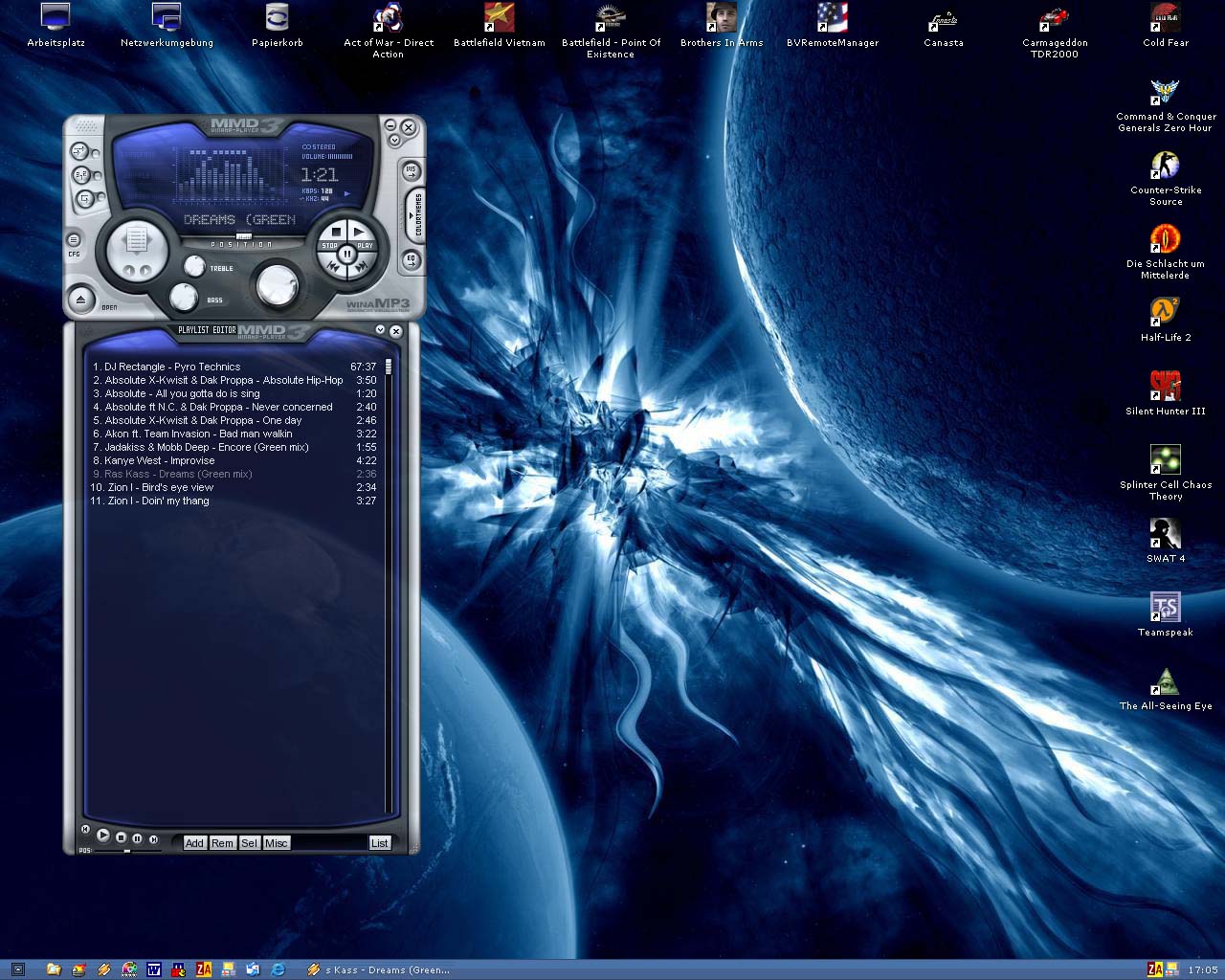
Task: Select the Half-Life 2 desktop icon
Action: point(1165,319)
